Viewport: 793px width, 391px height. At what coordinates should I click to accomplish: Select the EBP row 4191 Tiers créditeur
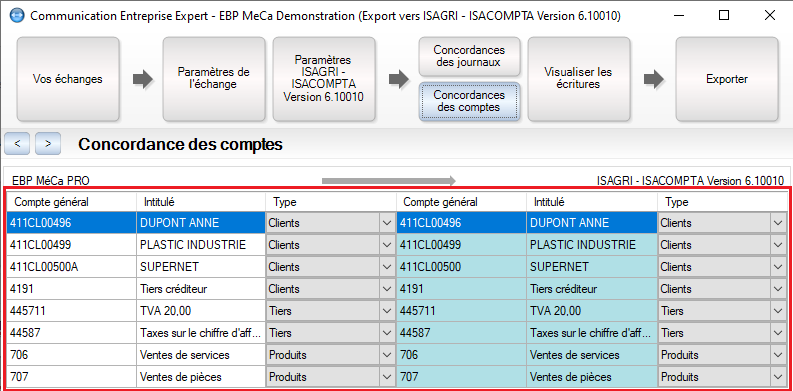pyautogui.click(x=201, y=289)
